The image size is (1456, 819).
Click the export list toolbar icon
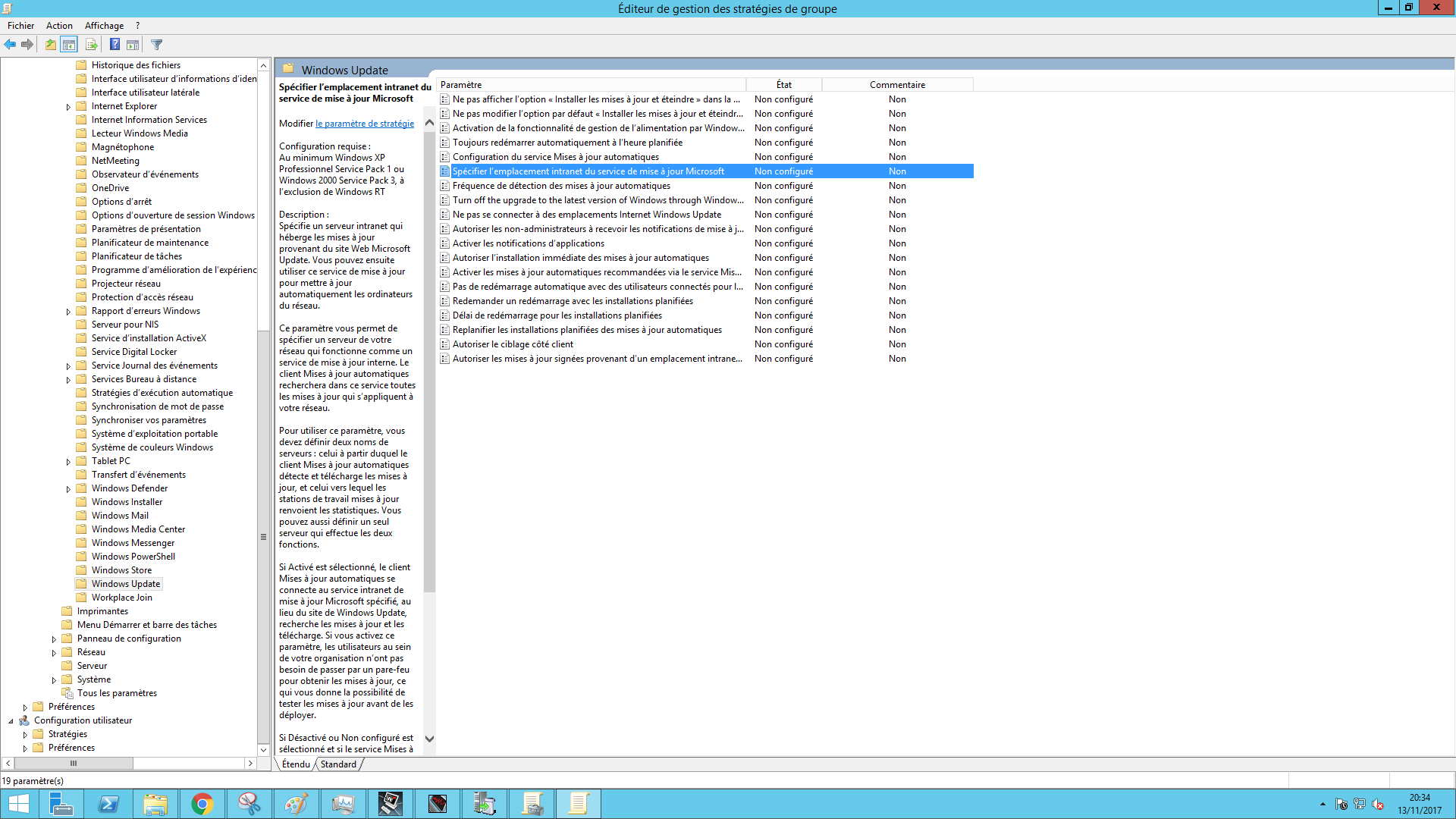(x=91, y=45)
